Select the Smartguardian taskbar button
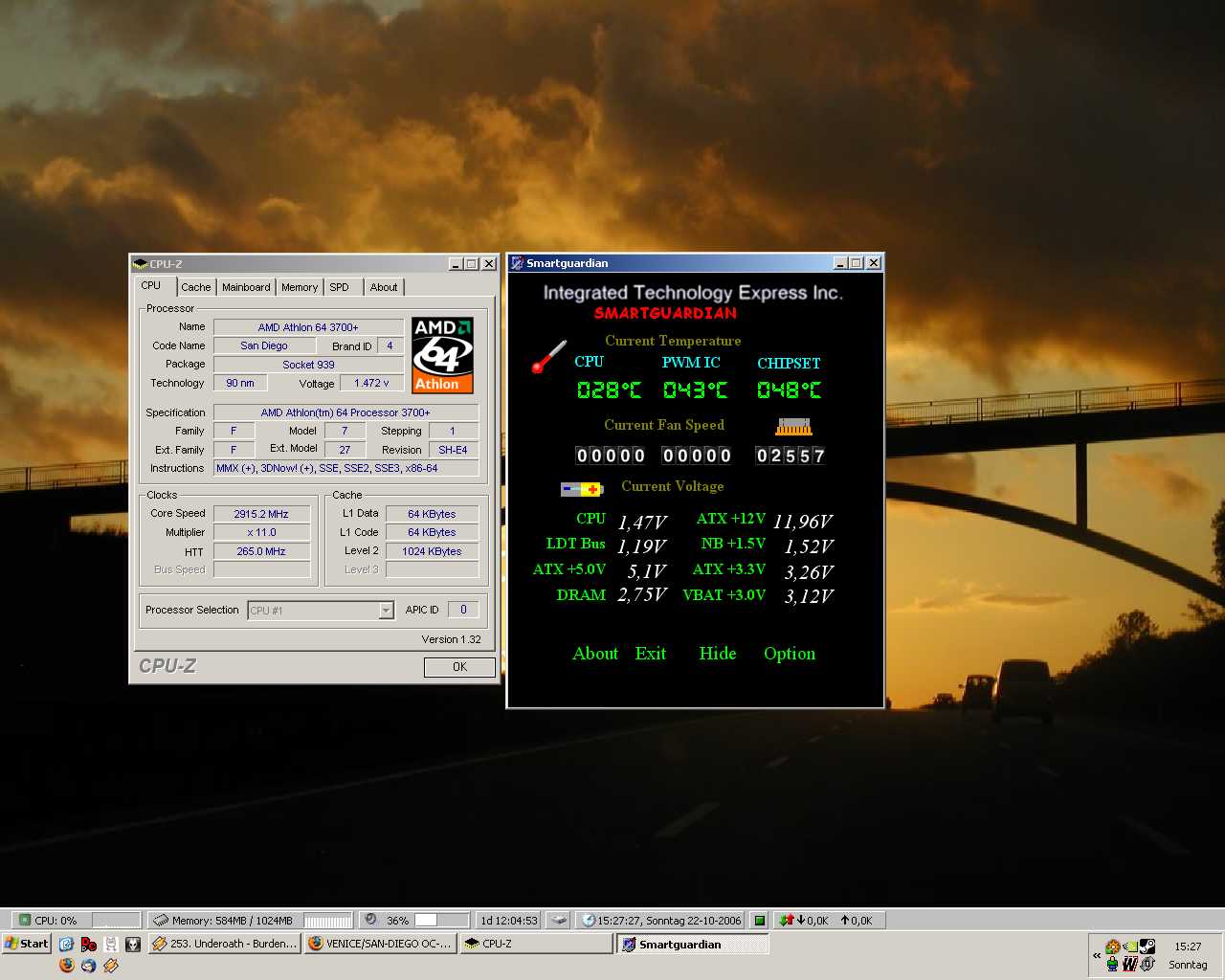Viewport: 1225px width, 980px height. point(692,944)
